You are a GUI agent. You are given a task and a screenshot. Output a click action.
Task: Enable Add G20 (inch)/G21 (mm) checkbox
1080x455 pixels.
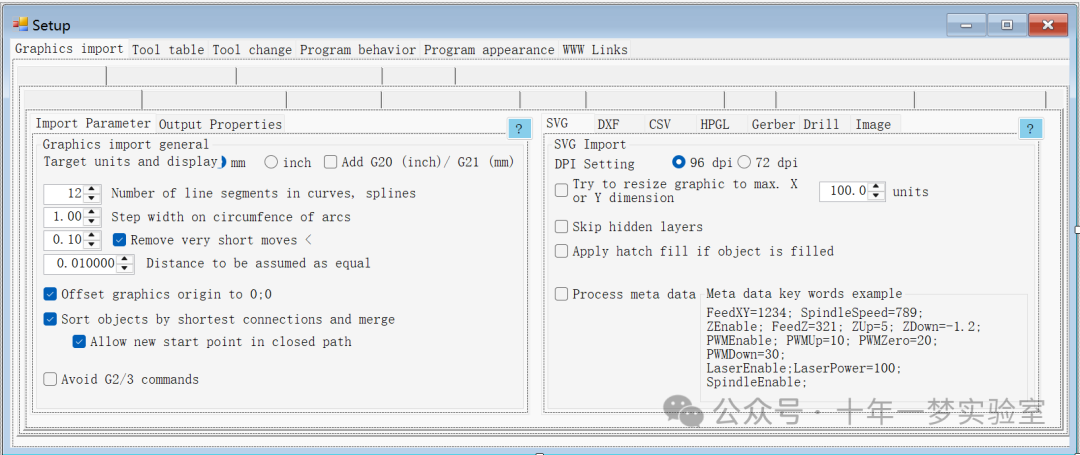tap(419, 162)
